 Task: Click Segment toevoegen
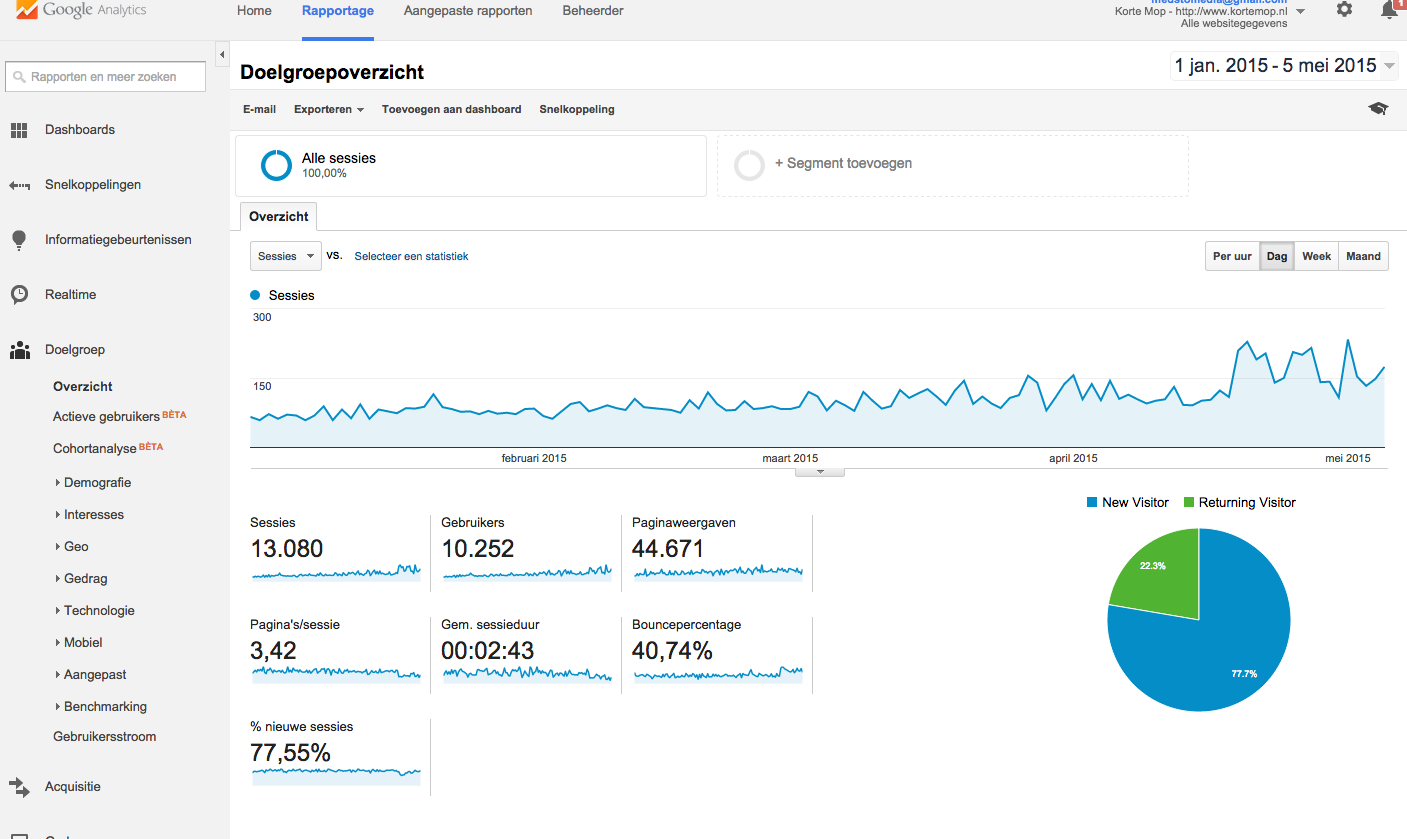[843, 163]
